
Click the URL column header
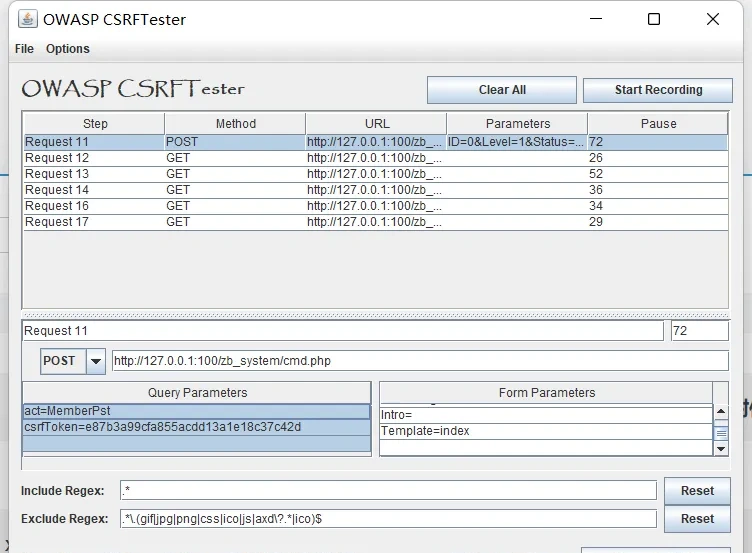click(376, 124)
